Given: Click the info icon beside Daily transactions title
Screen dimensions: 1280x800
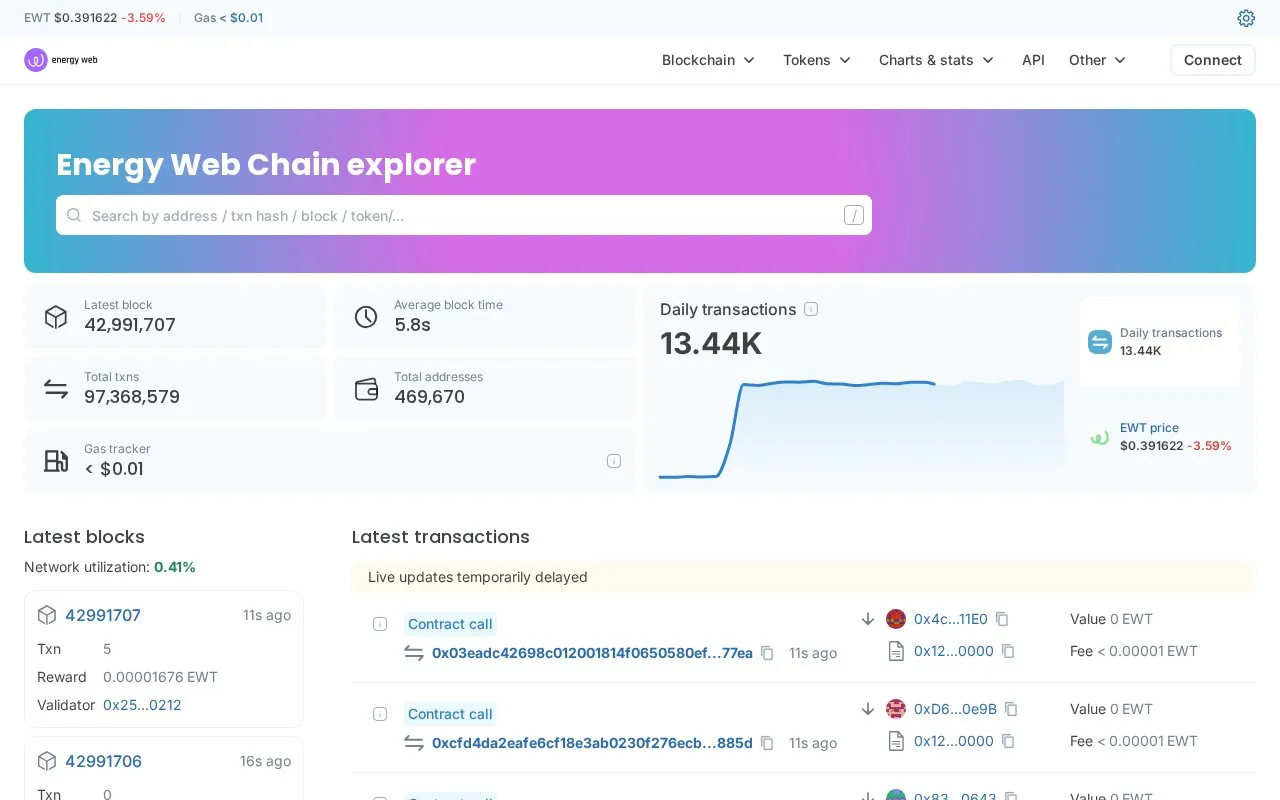Looking at the screenshot, I should coord(811,309).
